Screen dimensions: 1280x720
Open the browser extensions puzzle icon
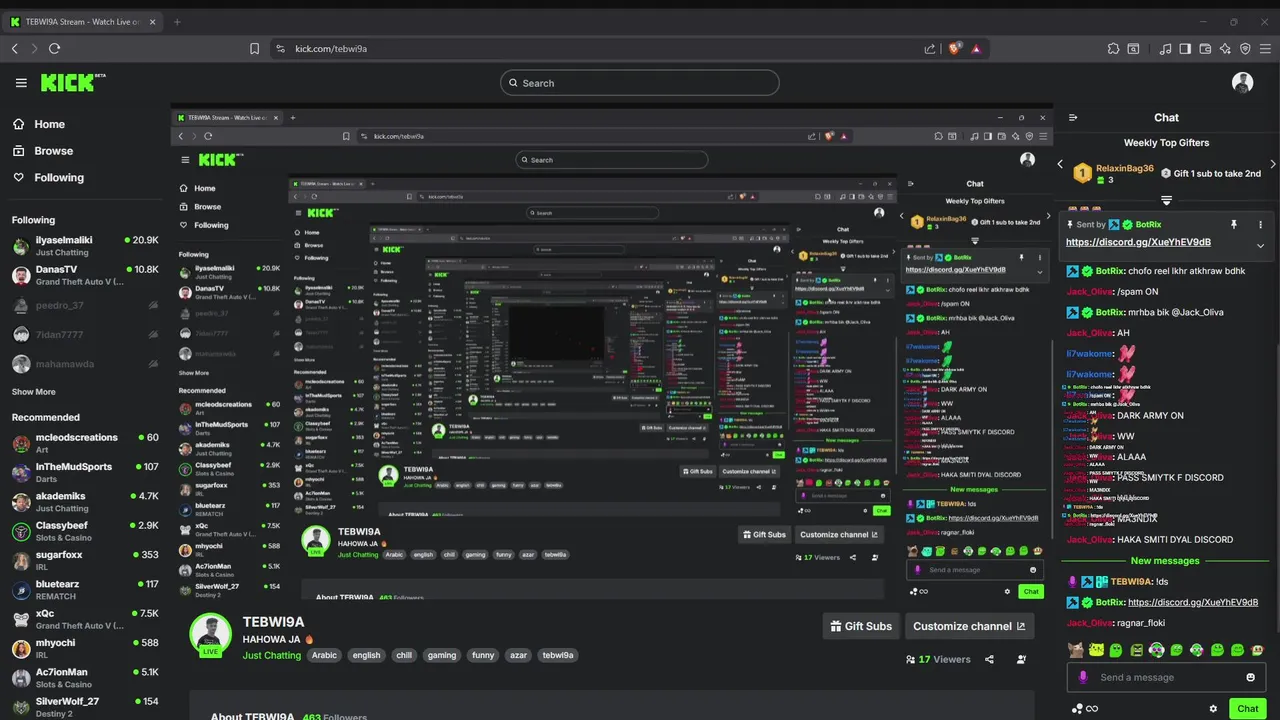click(x=1113, y=48)
